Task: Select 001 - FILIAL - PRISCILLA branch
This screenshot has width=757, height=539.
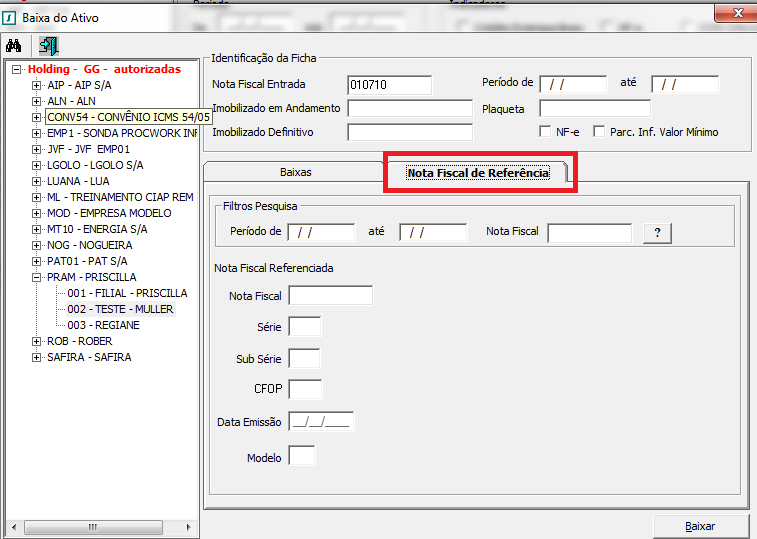Action: tap(126, 293)
